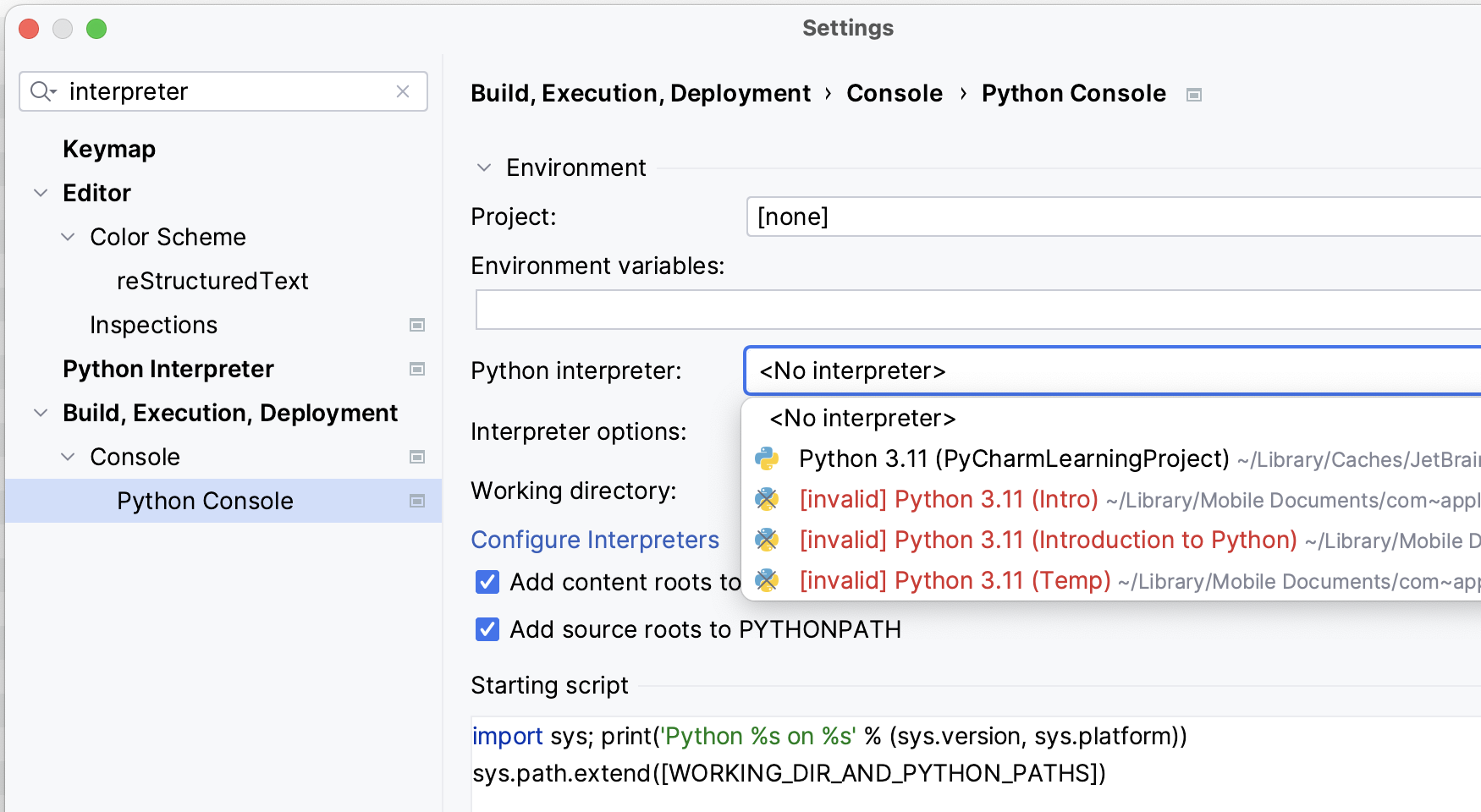The width and height of the screenshot is (1481, 812).
Task: Uncheck Add source roots to PYTHONPATH
Action: [487, 629]
